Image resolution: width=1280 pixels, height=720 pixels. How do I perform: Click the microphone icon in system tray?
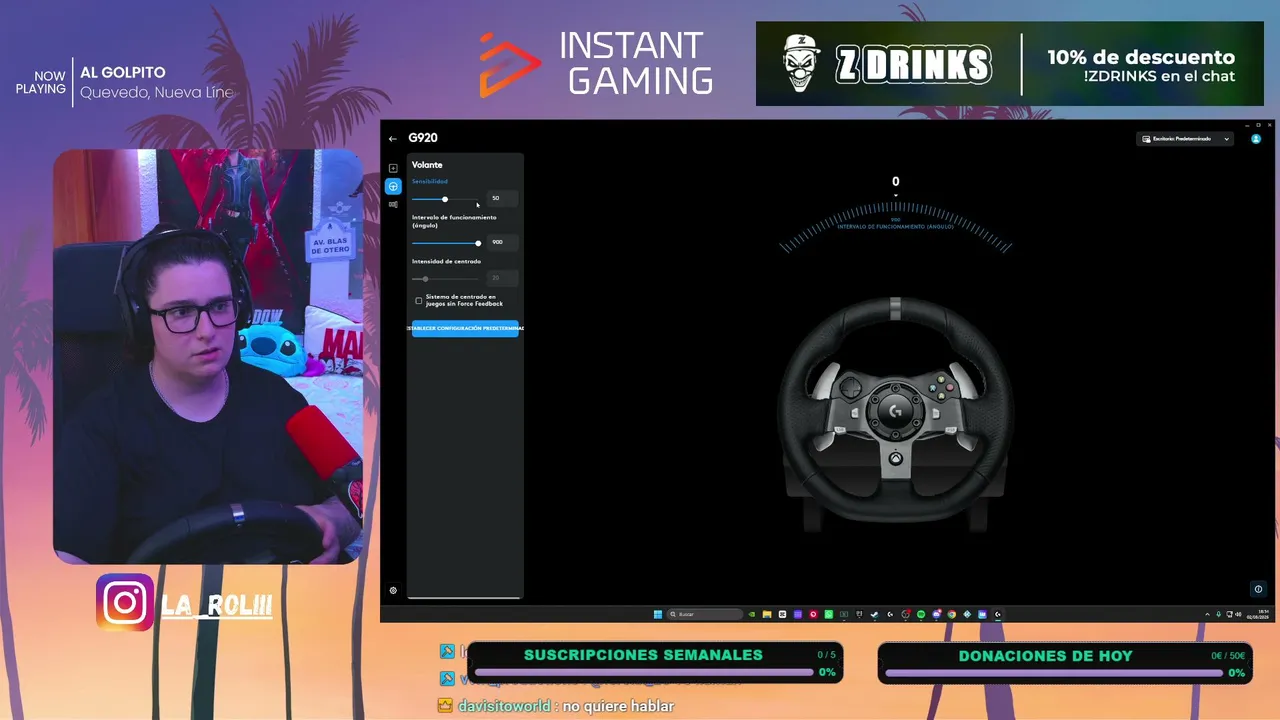[x=1218, y=614]
